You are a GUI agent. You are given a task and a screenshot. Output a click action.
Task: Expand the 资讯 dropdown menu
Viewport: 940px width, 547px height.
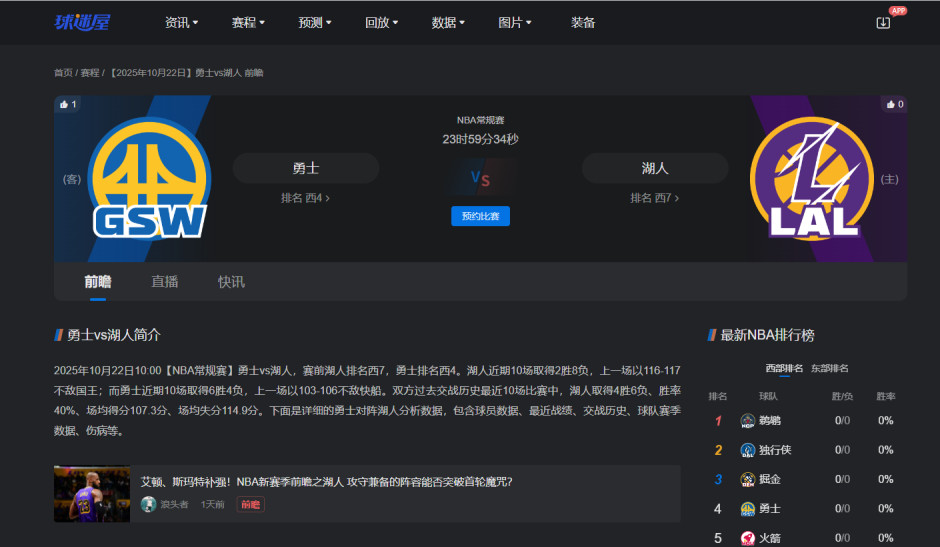click(181, 22)
